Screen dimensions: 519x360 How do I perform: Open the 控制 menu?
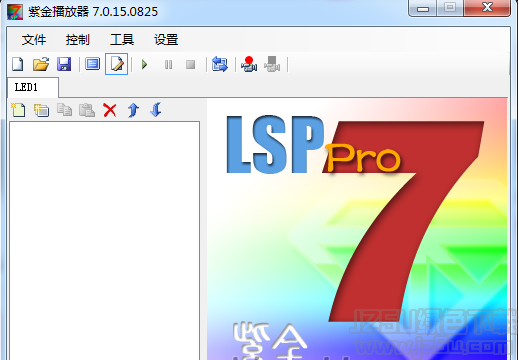click(78, 40)
